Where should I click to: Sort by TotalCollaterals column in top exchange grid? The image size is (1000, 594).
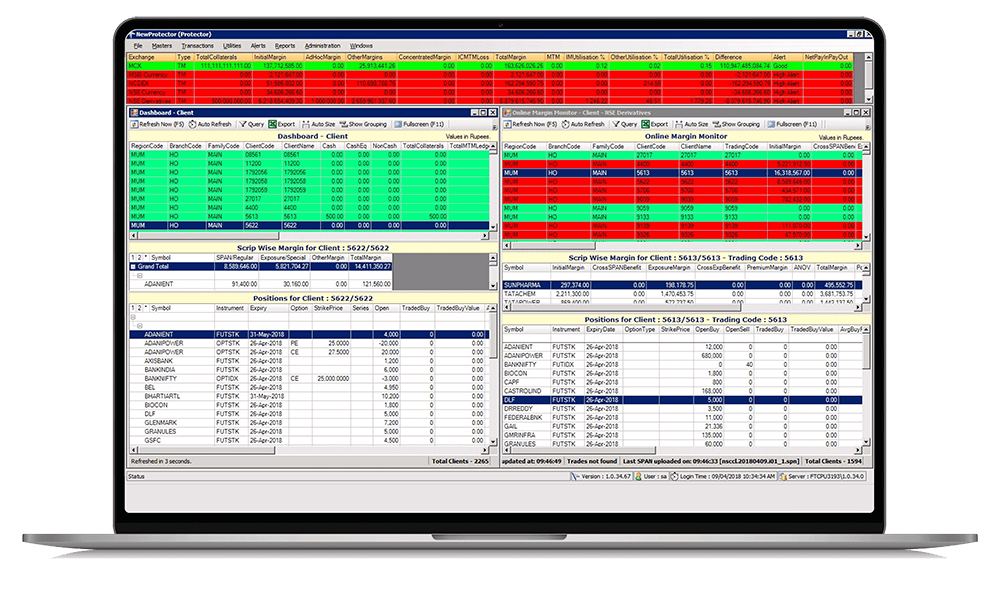[223, 57]
